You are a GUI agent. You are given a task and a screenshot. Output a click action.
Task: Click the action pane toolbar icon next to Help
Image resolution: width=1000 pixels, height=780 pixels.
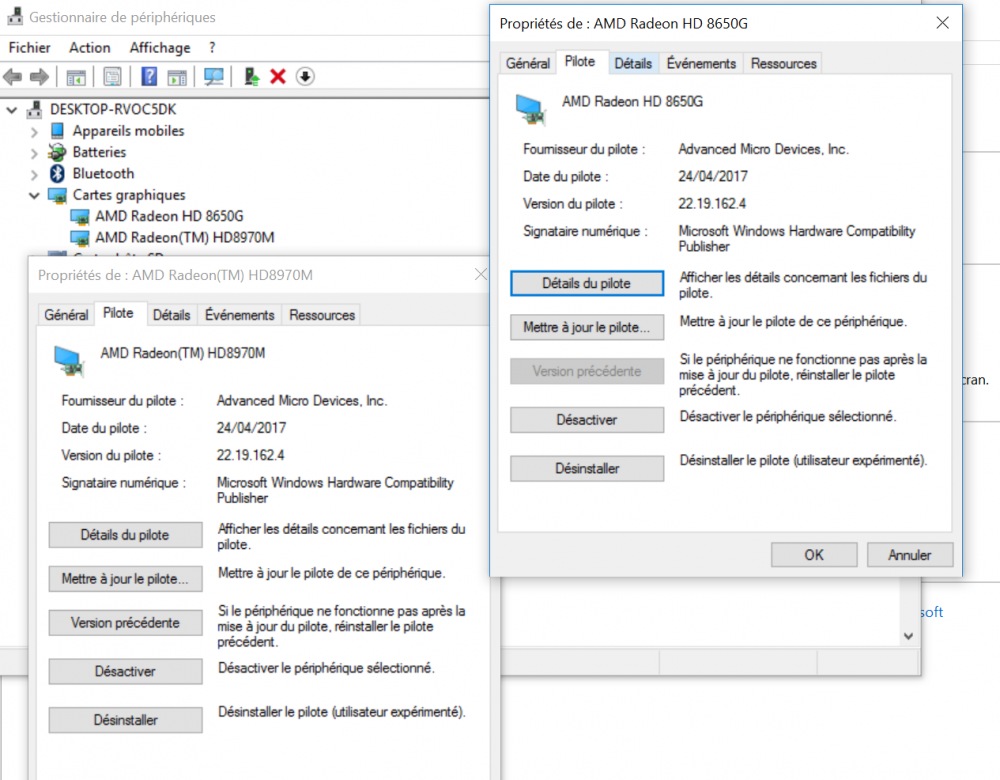point(177,77)
